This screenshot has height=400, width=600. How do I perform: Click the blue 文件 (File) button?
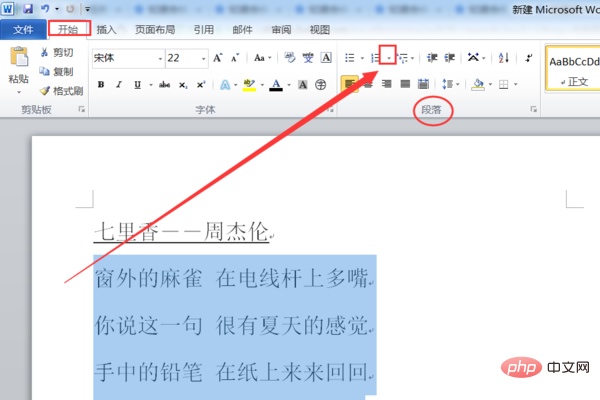(23, 30)
